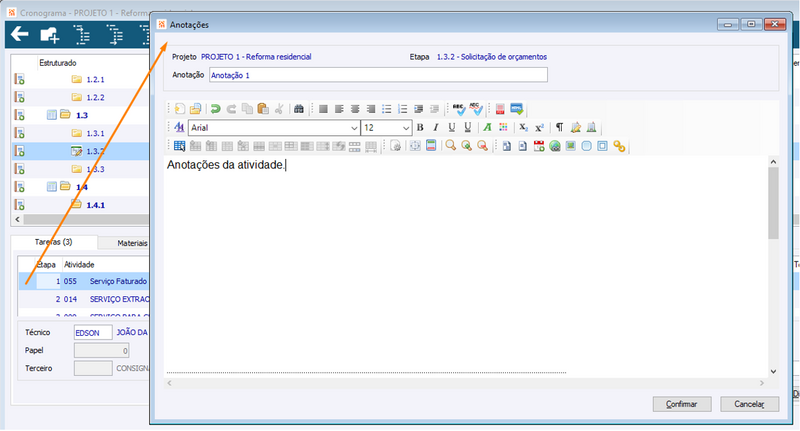Select tree item 1.3.3 in Cronograma
This screenshot has width=800, height=431.
point(95,169)
